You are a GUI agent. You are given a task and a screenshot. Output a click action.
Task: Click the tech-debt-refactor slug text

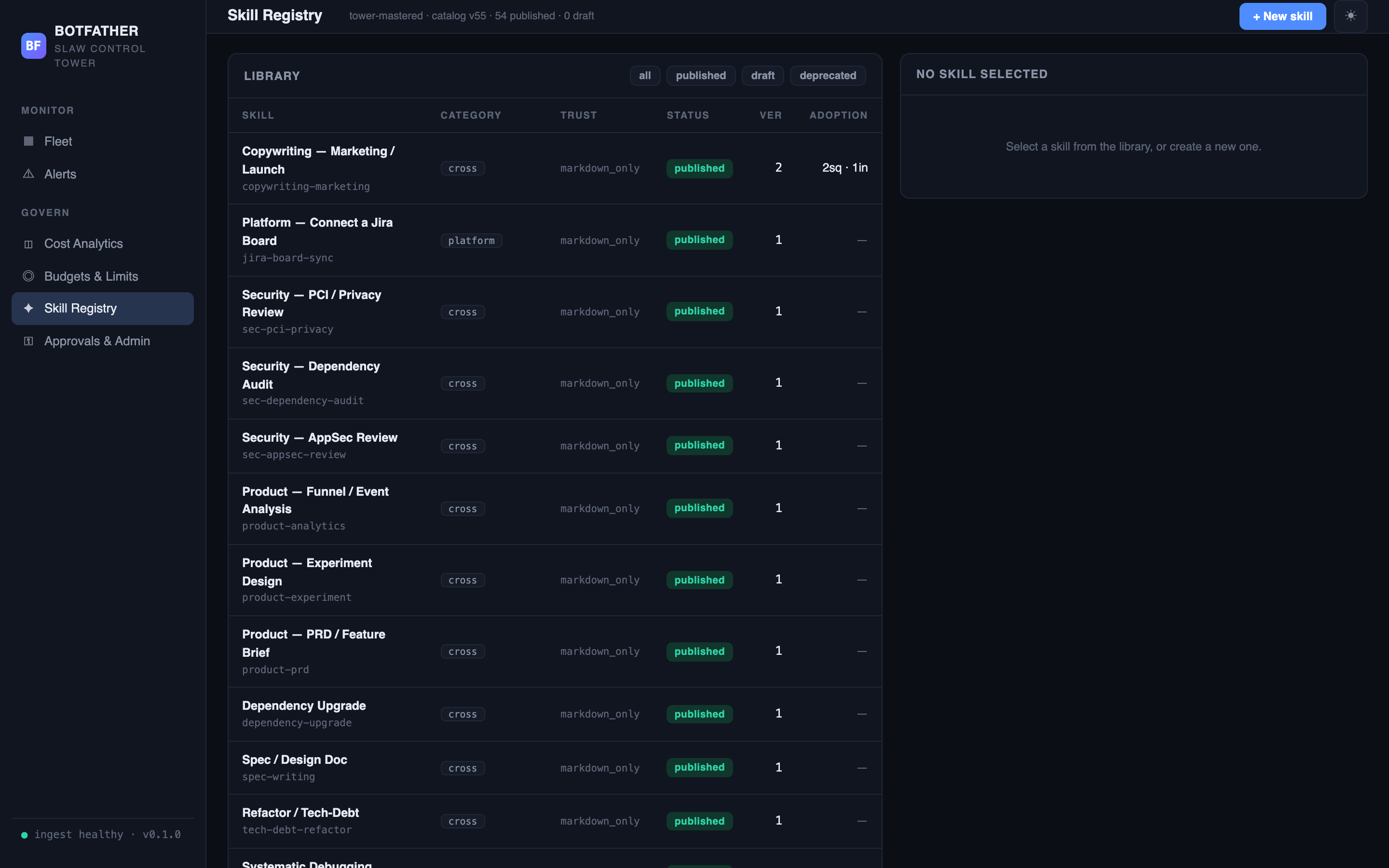click(297, 829)
